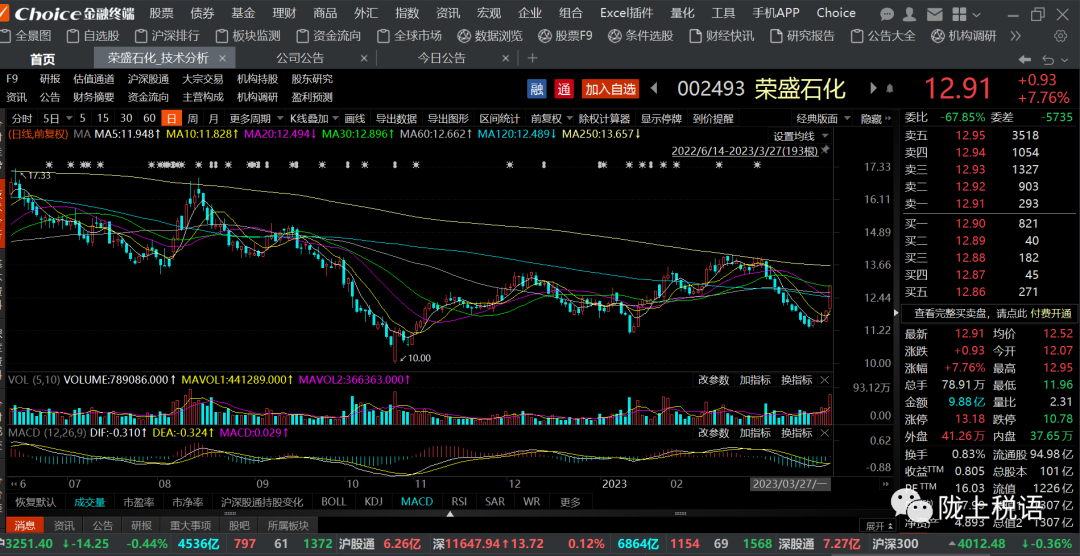This screenshot has width=1080, height=556.
Task: Add stock via 加入自选 button
Action: tap(610, 88)
